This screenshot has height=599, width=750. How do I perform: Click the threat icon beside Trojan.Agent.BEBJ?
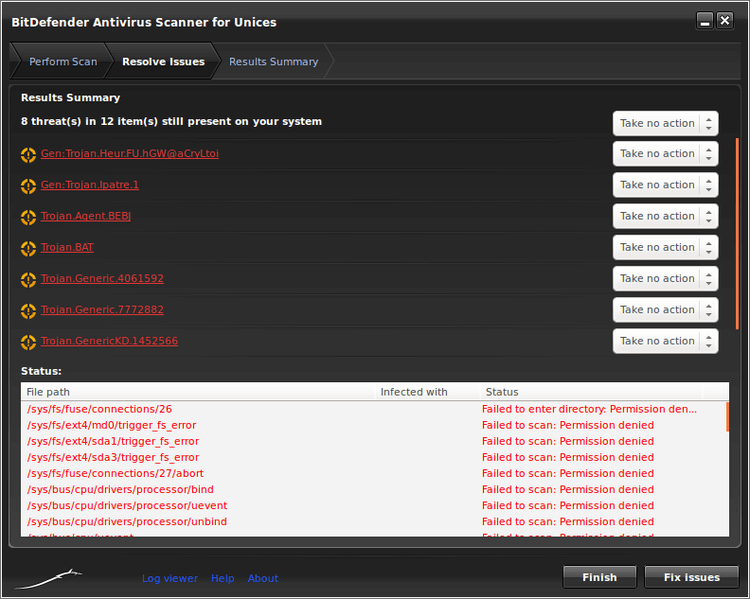[28, 217]
